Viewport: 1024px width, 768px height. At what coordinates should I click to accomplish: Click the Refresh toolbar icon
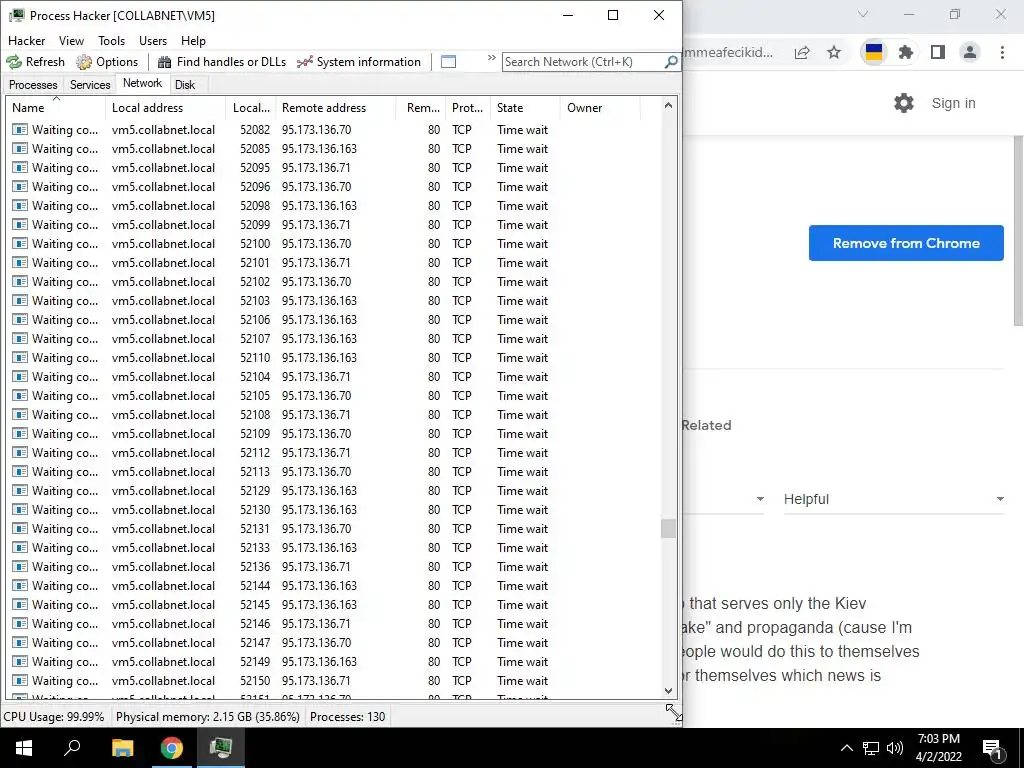pyautogui.click(x=14, y=62)
